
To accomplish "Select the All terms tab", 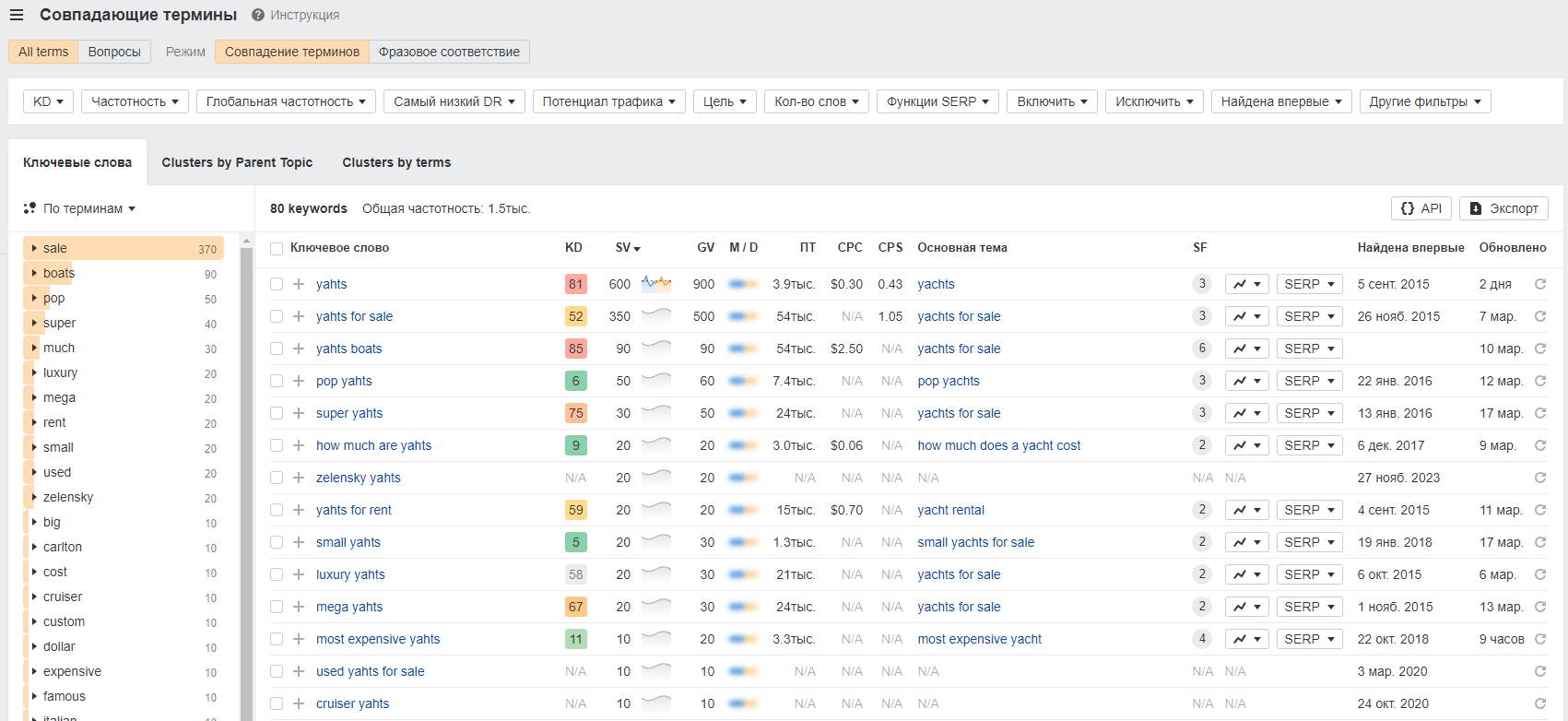I will (x=43, y=52).
